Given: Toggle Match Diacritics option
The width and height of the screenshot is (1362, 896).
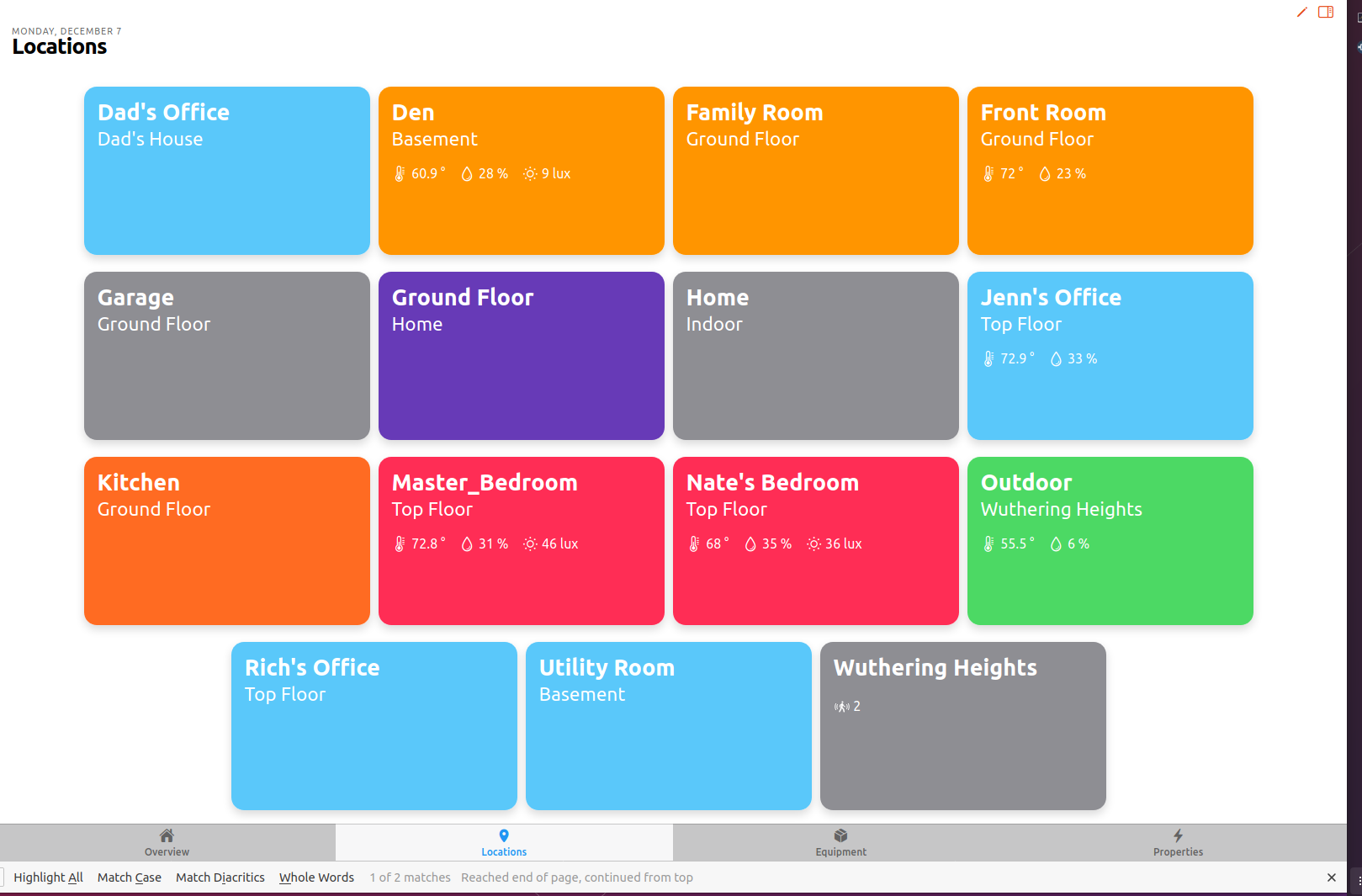Looking at the screenshot, I should [x=220, y=877].
